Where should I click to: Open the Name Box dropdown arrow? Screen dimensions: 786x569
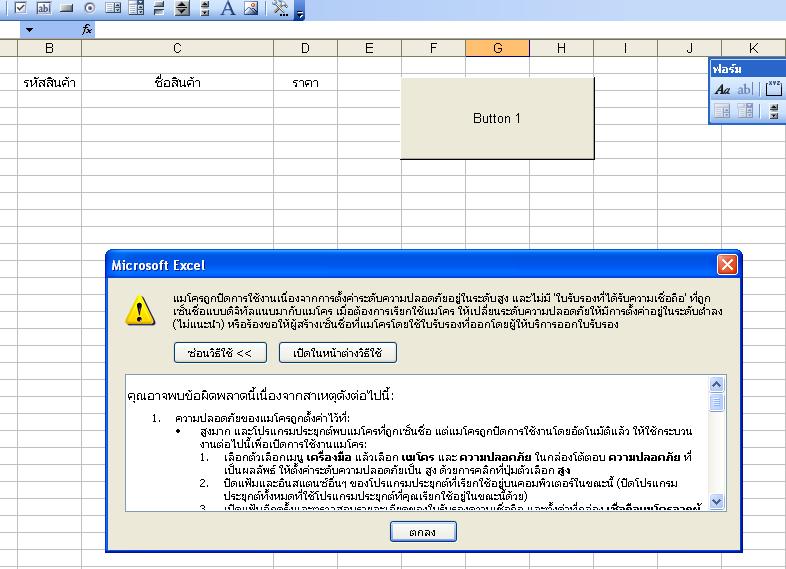click(29, 30)
